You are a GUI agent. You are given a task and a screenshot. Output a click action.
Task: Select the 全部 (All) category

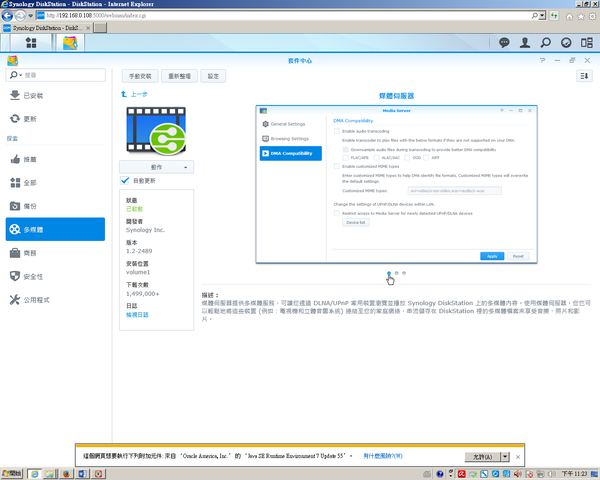pos(30,182)
